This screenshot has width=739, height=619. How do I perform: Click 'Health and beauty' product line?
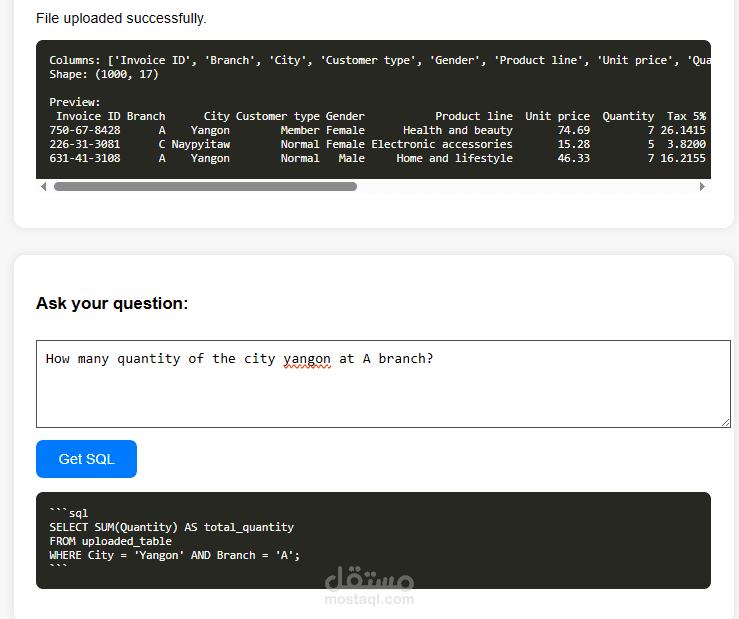point(458,130)
